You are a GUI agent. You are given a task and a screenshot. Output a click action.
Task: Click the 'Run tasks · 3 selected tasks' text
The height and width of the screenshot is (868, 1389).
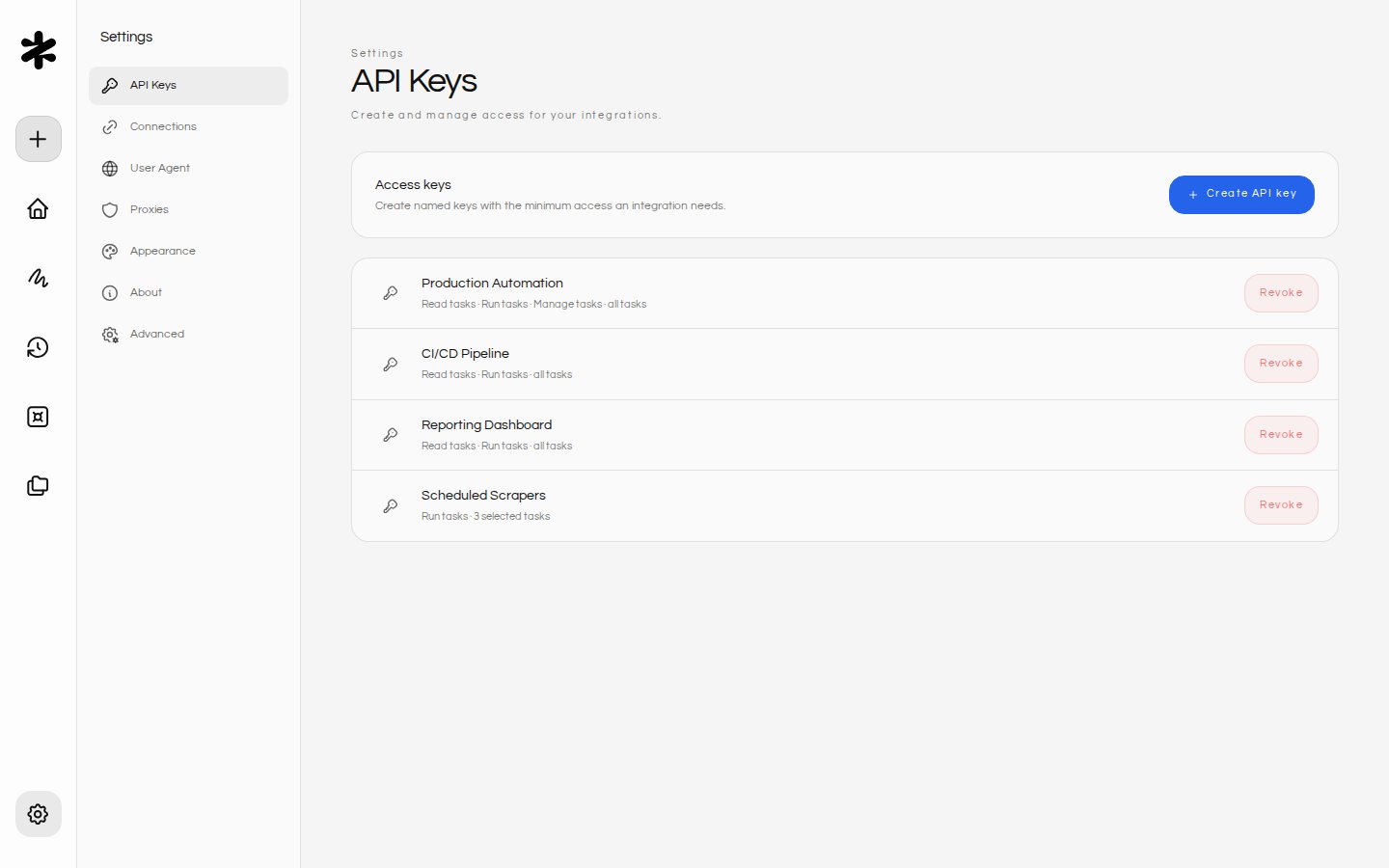click(x=486, y=517)
